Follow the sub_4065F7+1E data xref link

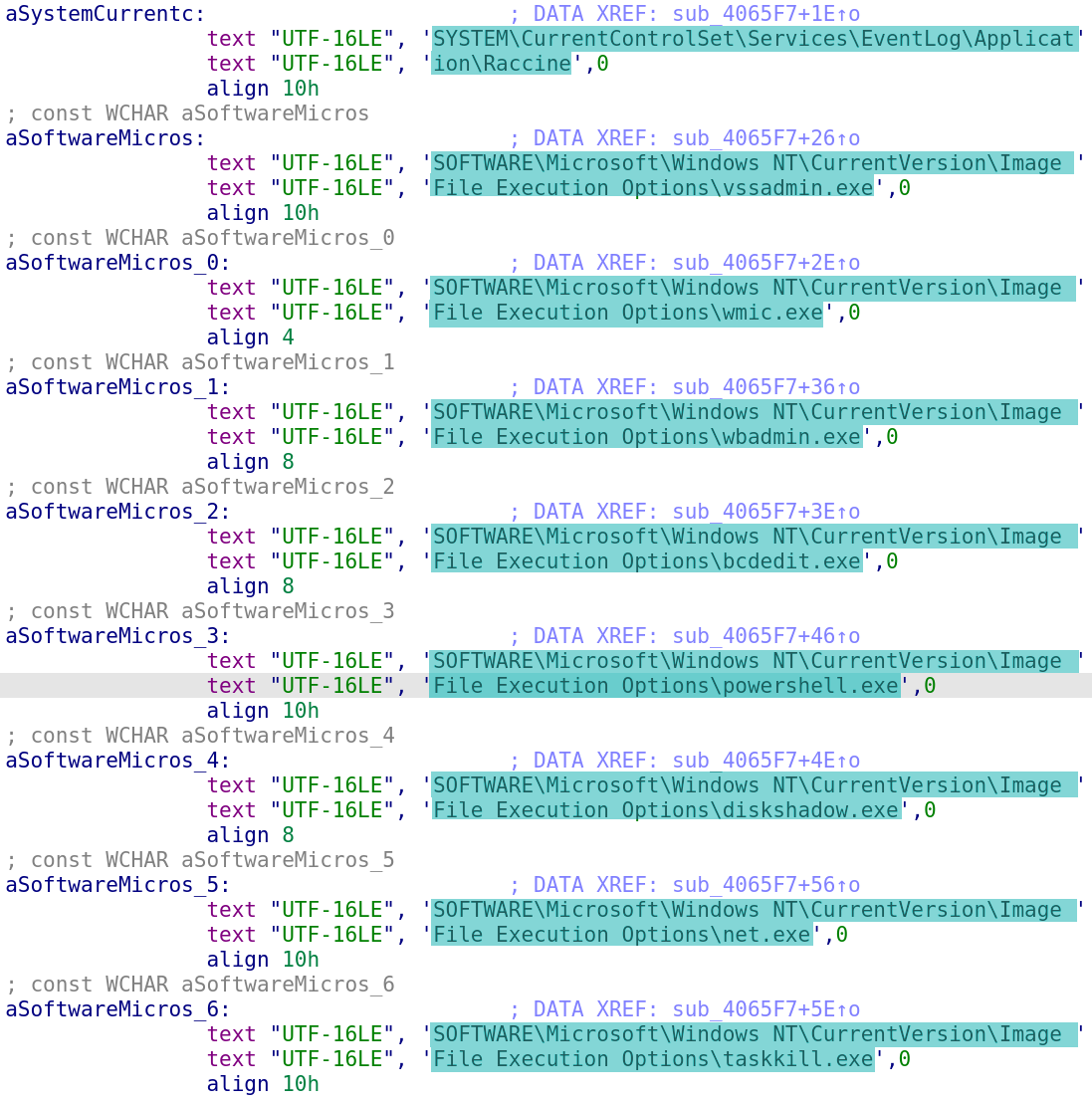click(765, 14)
